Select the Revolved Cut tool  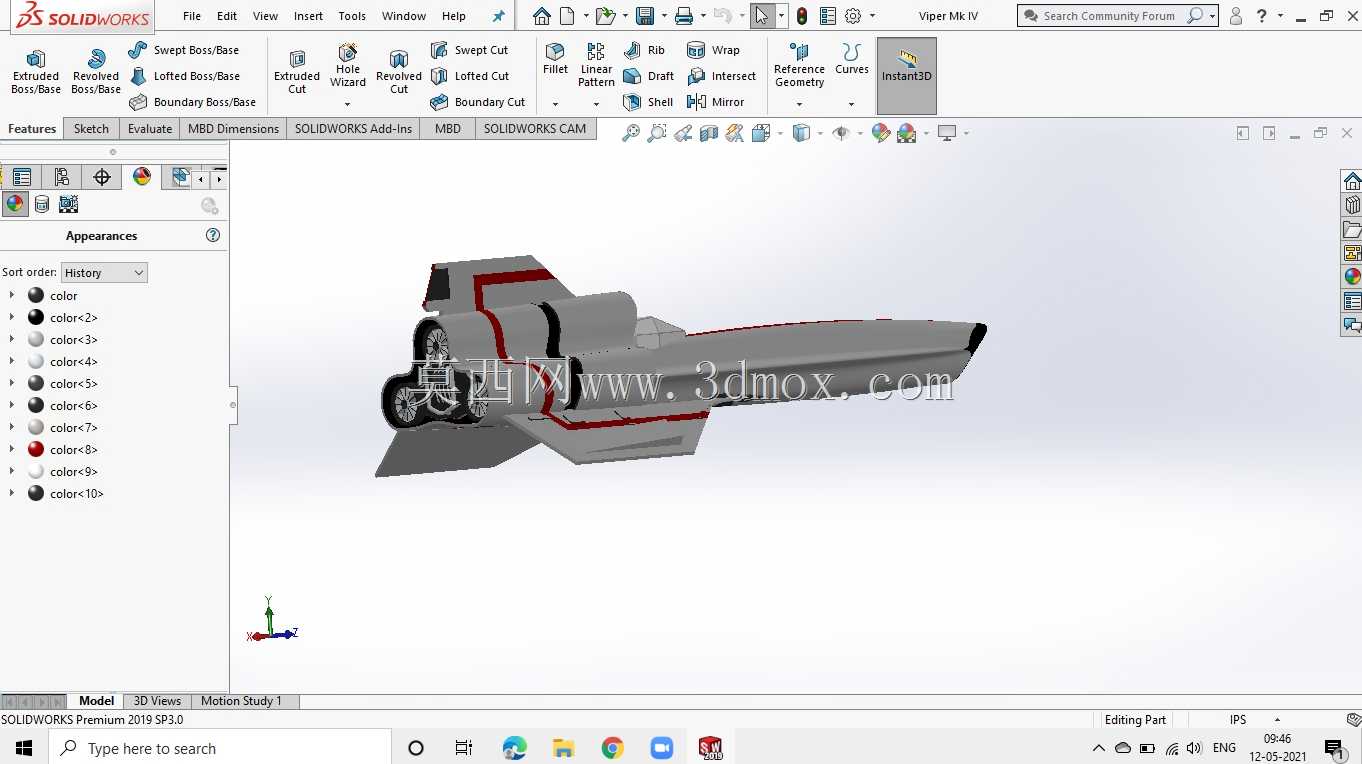(x=399, y=72)
